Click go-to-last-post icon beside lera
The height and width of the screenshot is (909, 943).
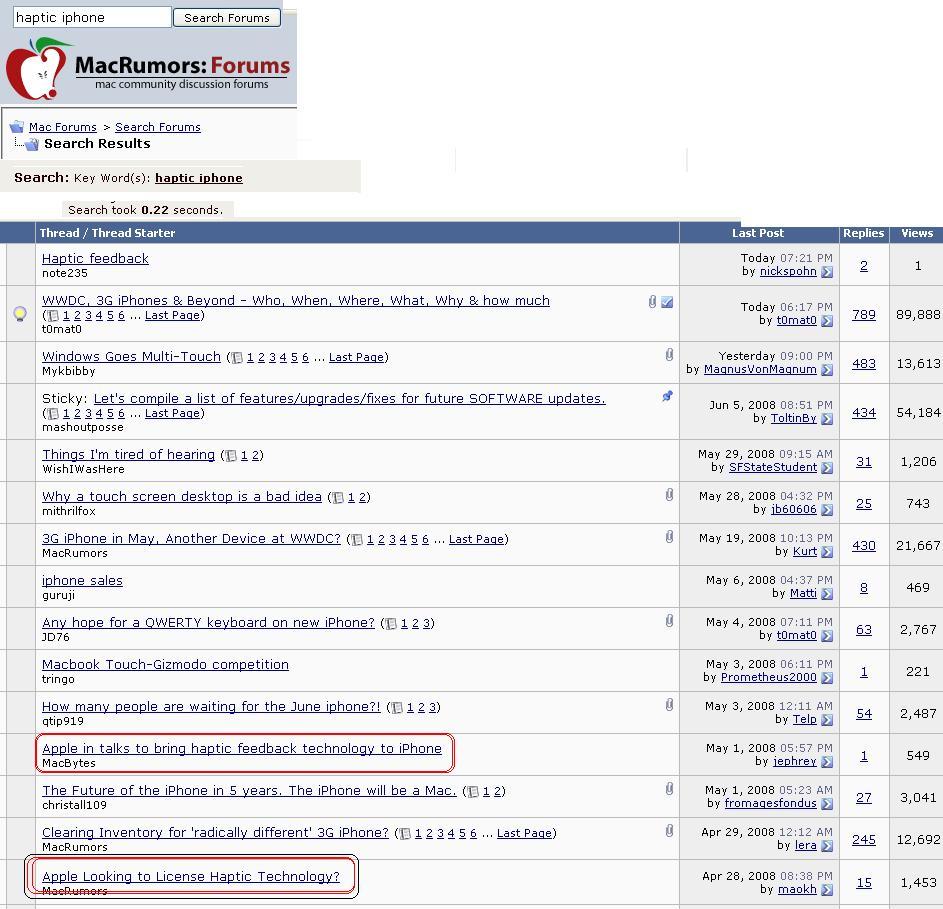(827, 846)
